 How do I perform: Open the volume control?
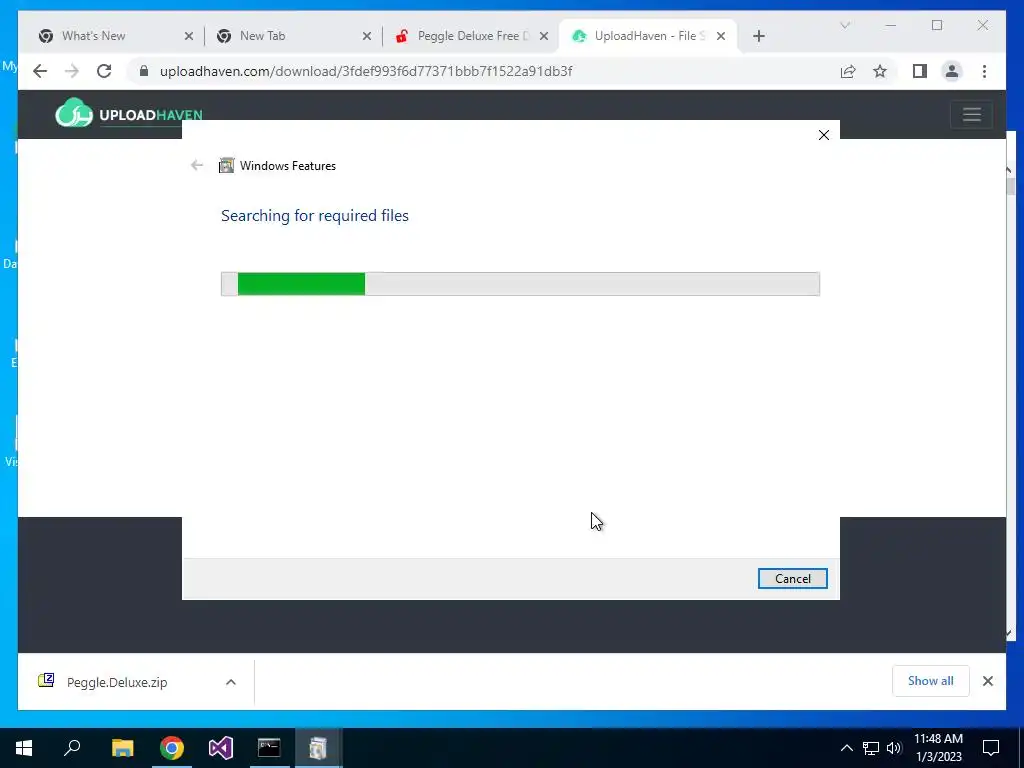[x=894, y=748]
